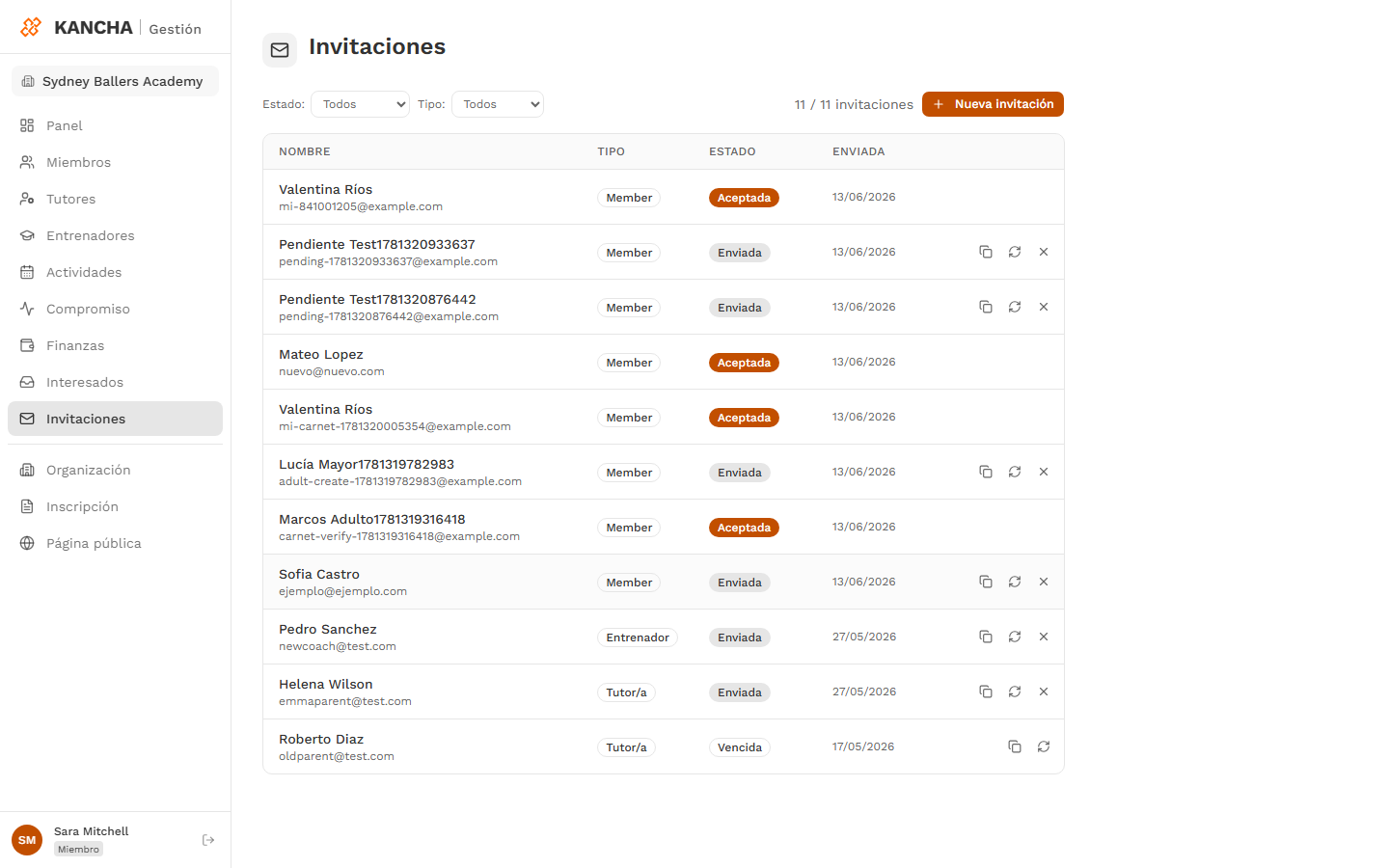Image resolution: width=1389 pixels, height=868 pixels.
Task: Click the TIPO column header
Action: click(611, 151)
